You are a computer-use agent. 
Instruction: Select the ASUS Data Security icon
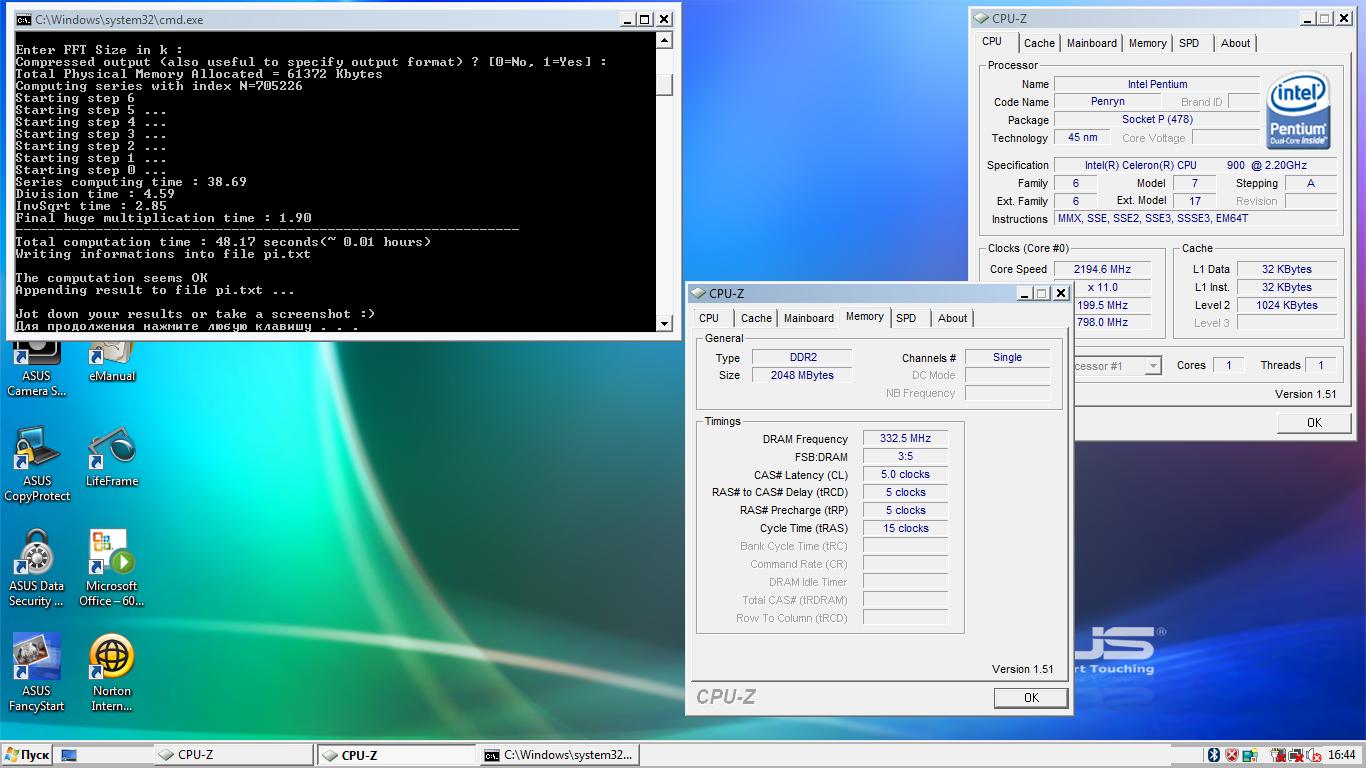click(x=37, y=570)
